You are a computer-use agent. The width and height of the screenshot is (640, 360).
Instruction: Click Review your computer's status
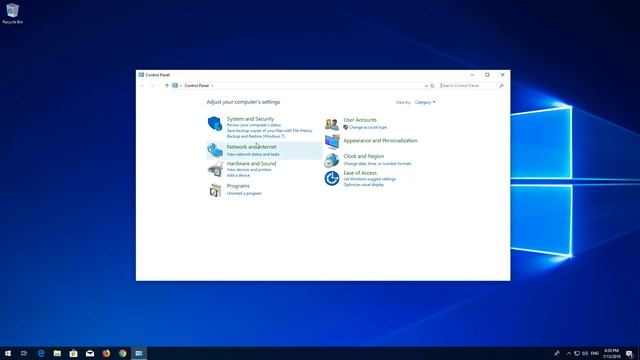click(x=254, y=125)
